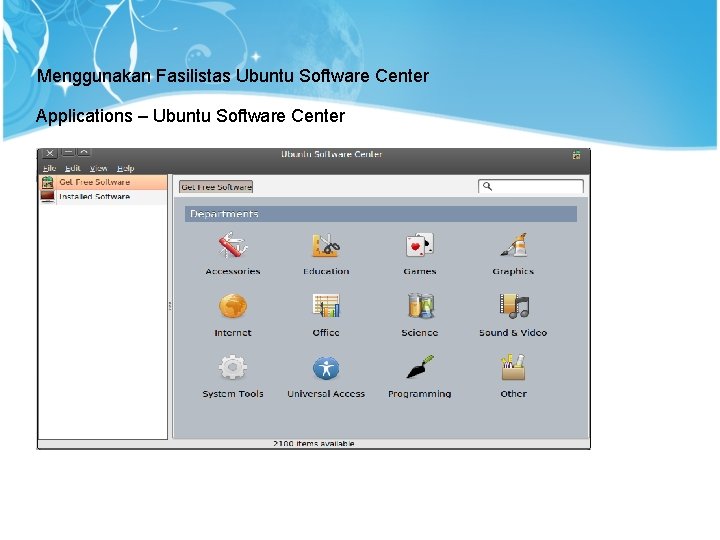The height and width of the screenshot is (540, 720).
Task: Open the Other department icon
Action: click(x=513, y=367)
